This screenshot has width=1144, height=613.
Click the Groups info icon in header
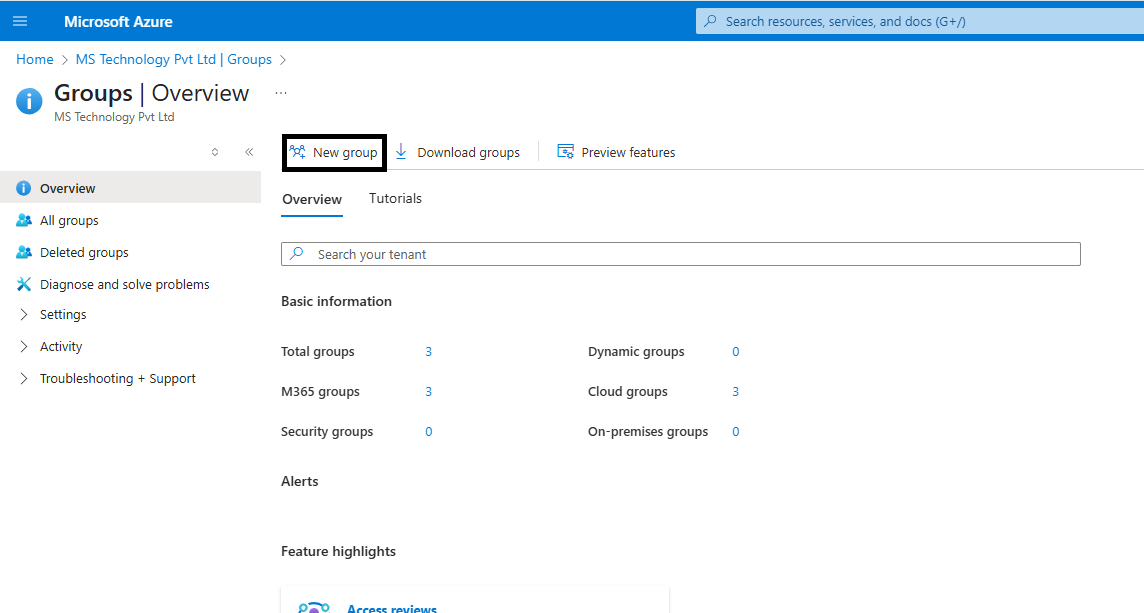tap(30, 100)
